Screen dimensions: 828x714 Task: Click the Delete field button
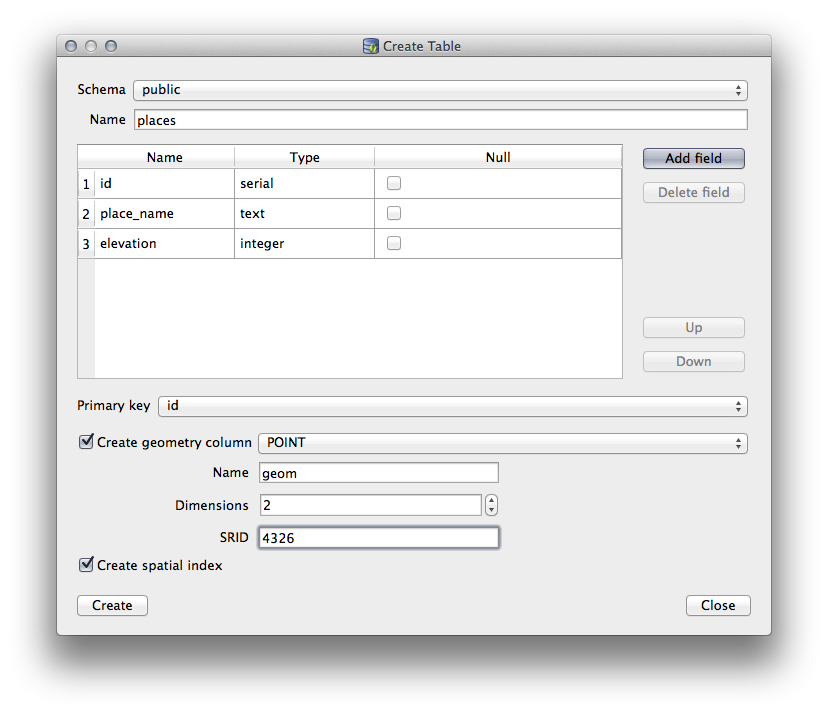click(693, 192)
